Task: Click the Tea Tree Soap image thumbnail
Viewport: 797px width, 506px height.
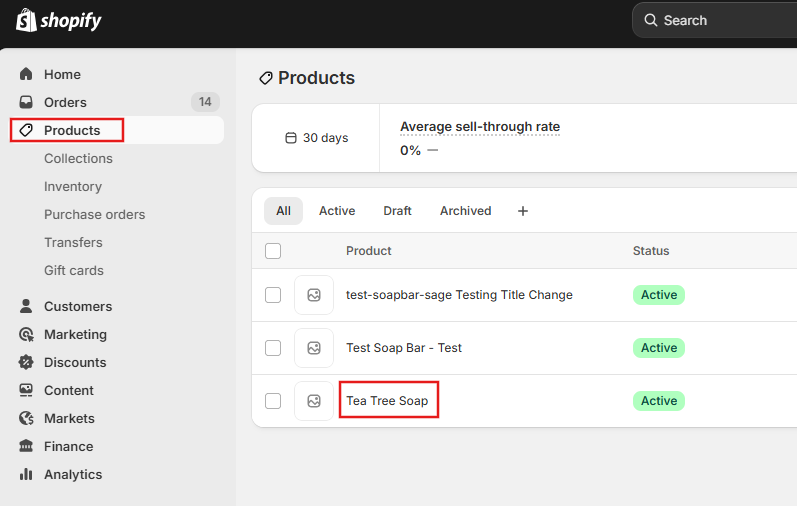Action: 314,401
